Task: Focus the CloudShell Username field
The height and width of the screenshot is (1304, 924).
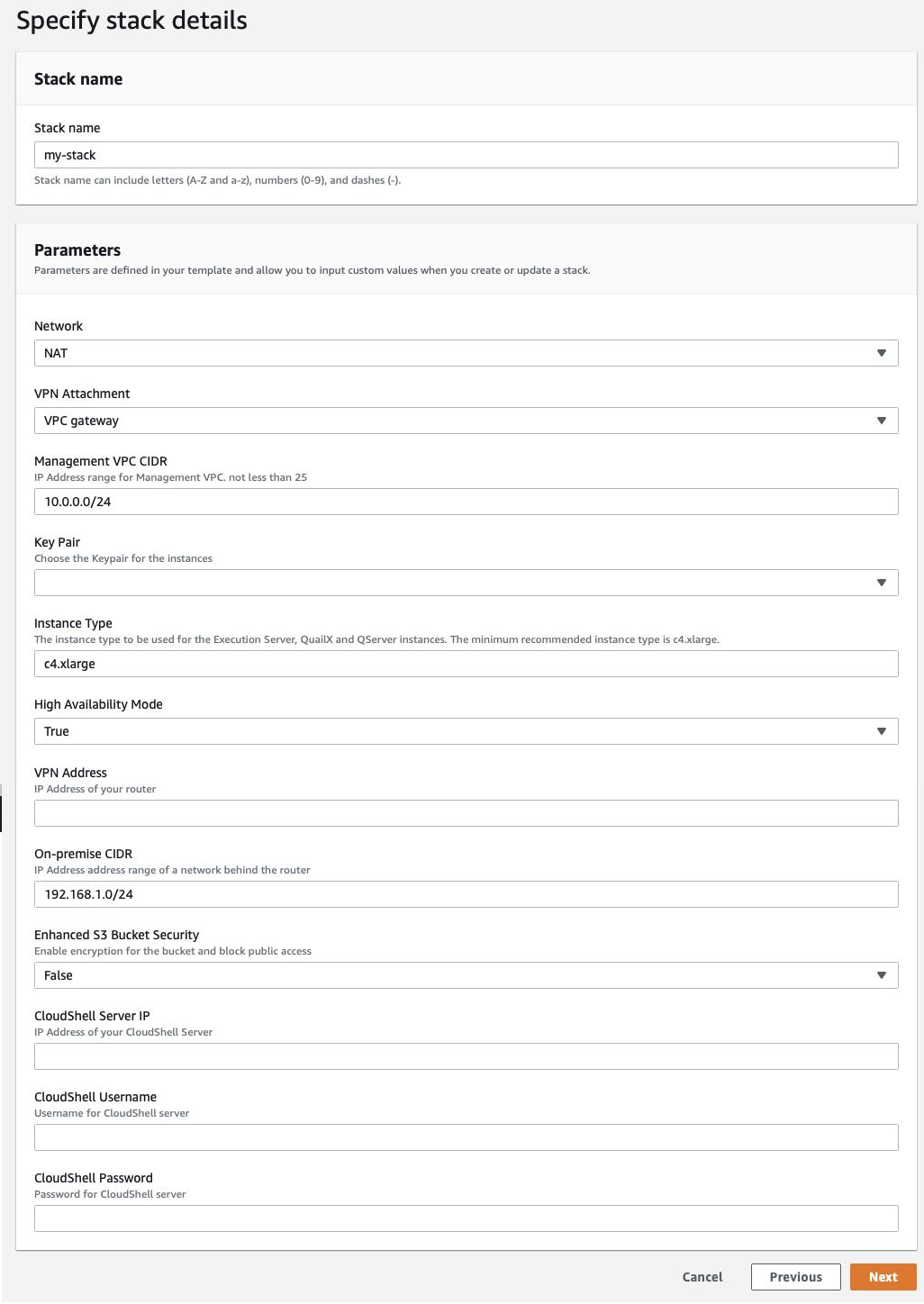Action: click(x=466, y=1137)
